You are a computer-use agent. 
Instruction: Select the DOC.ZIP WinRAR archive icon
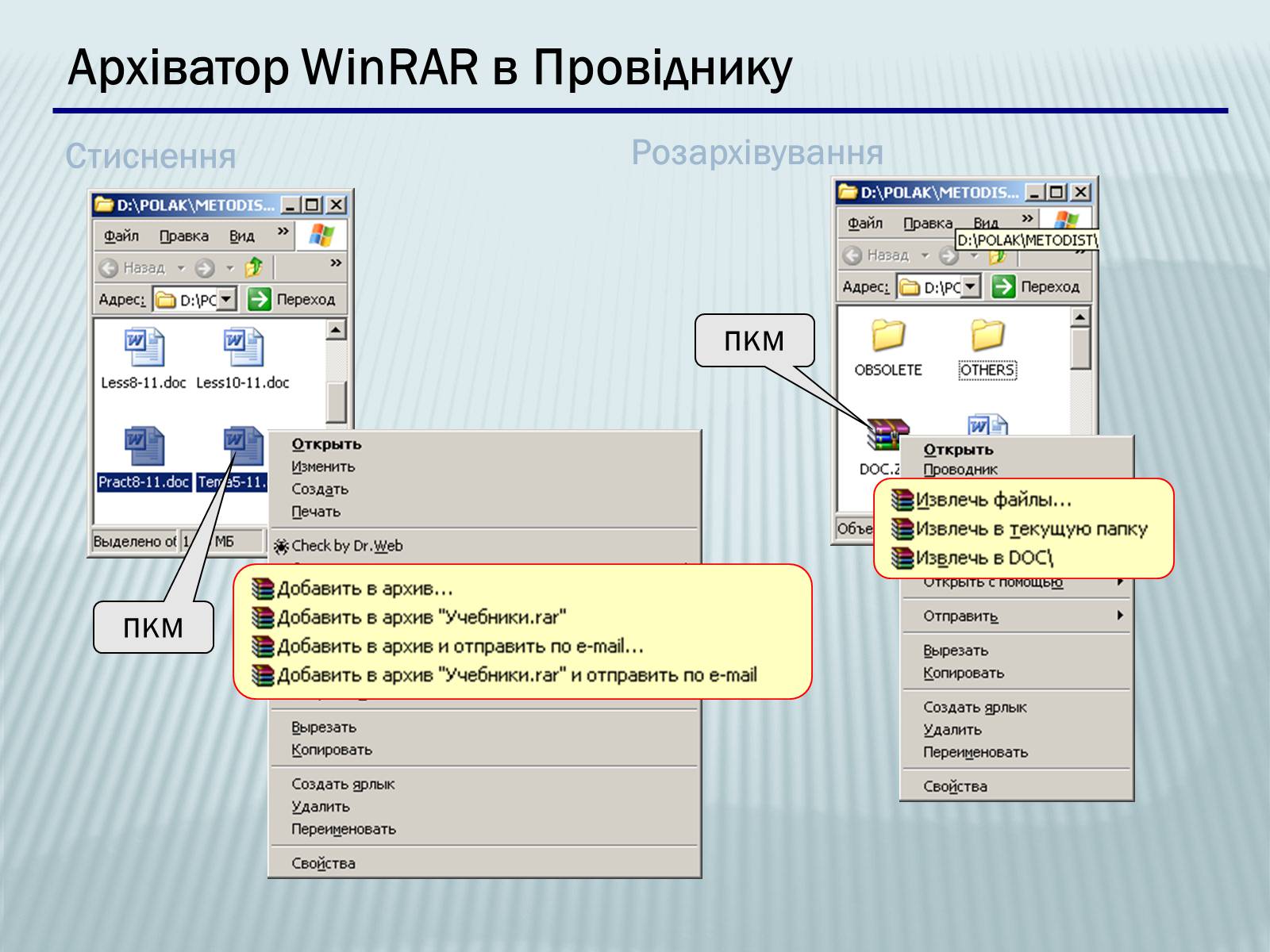click(x=887, y=436)
